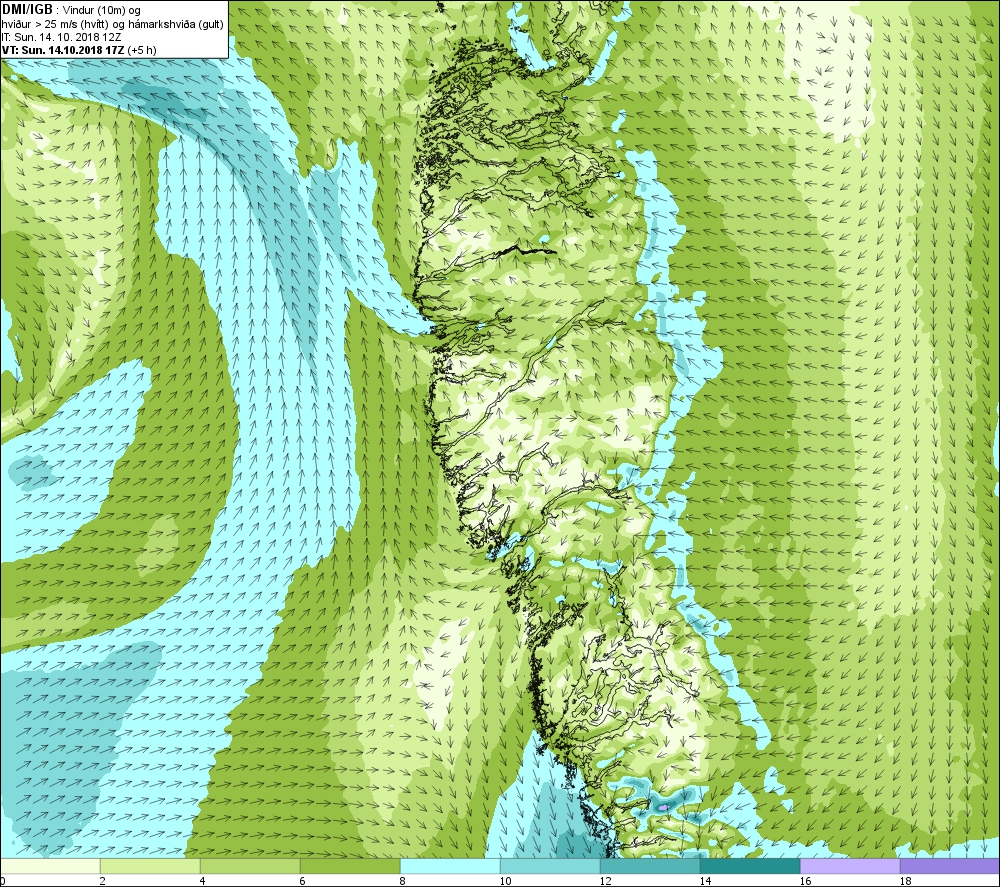This screenshot has height=887, width=1000.
Task: Click the legend value label '16'
Action: pos(805,881)
